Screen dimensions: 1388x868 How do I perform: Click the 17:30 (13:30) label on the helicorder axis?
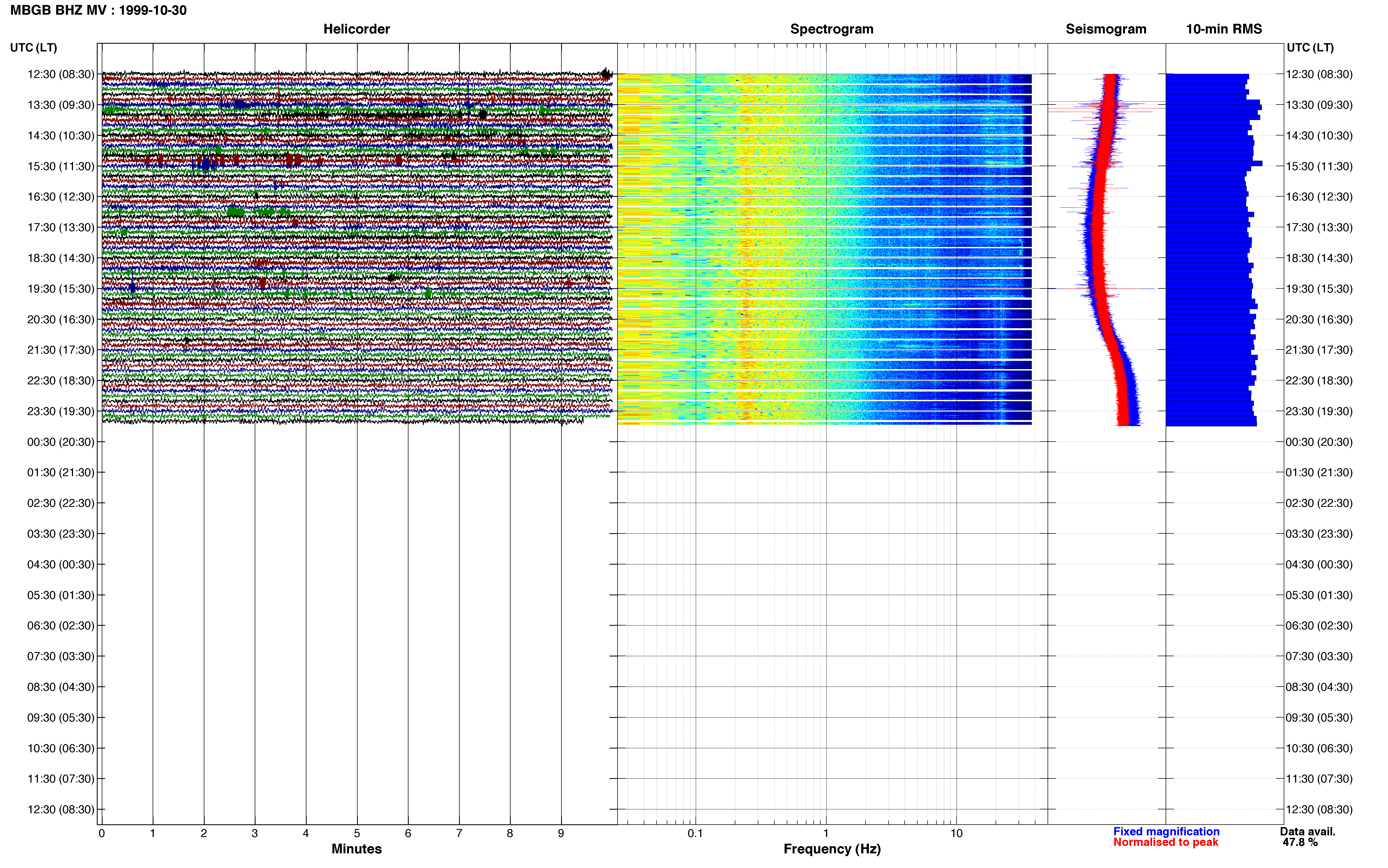(61, 227)
